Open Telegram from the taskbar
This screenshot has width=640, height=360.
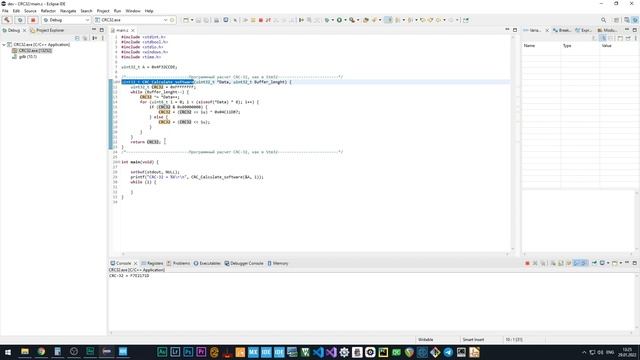(448, 352)
